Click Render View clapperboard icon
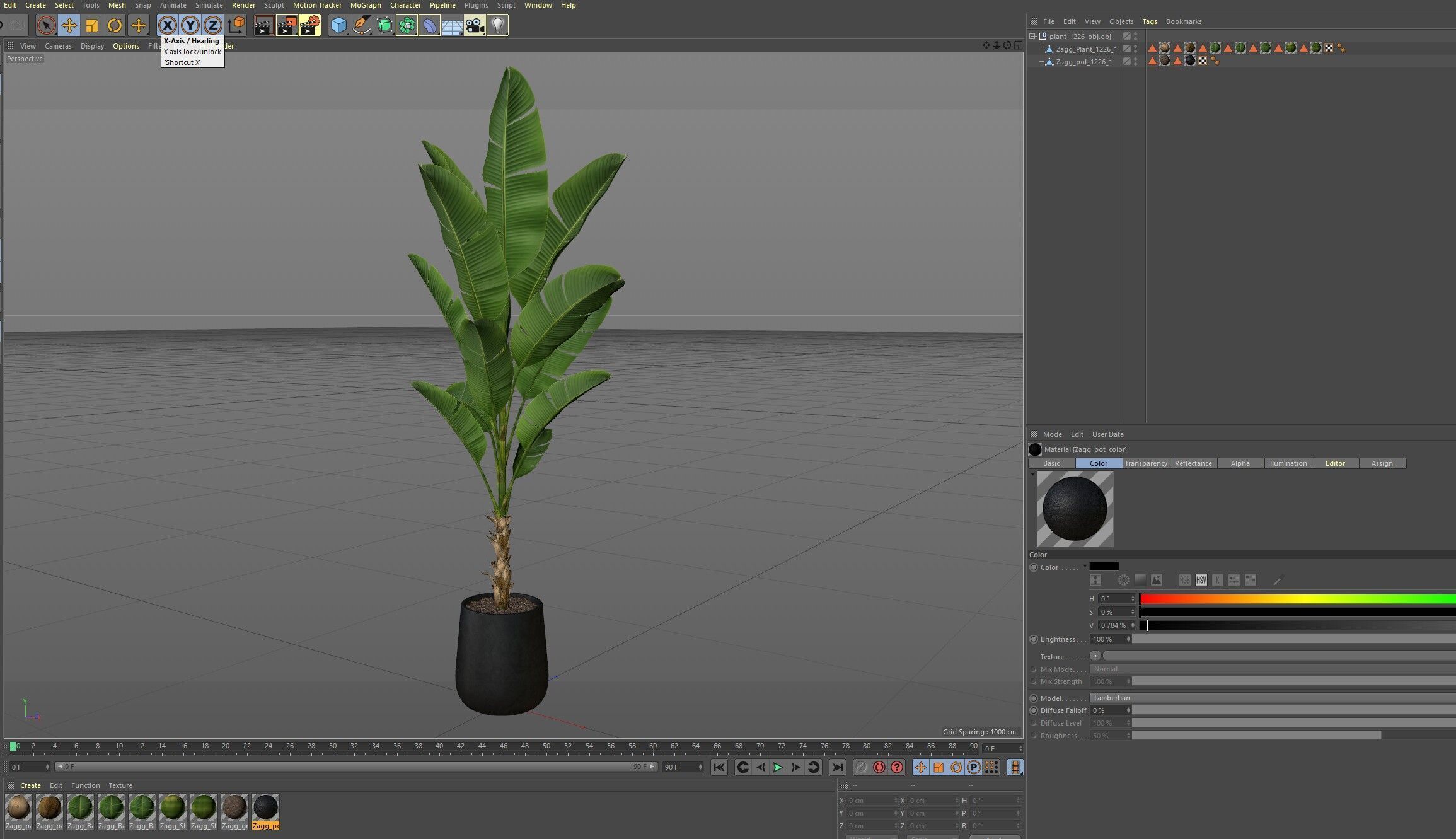 pos(263,26)
